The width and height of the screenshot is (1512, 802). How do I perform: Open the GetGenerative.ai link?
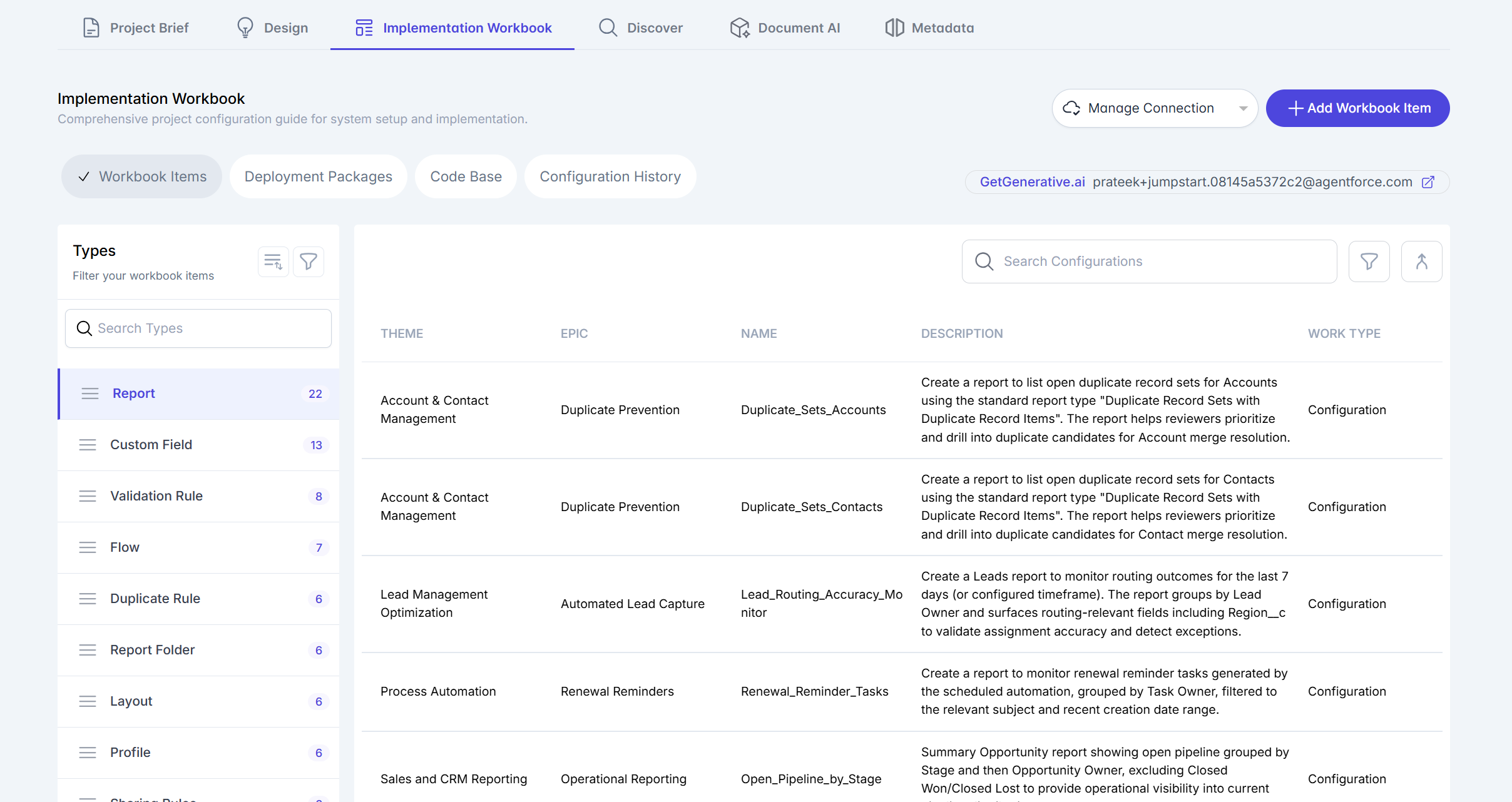[1032, 182]
